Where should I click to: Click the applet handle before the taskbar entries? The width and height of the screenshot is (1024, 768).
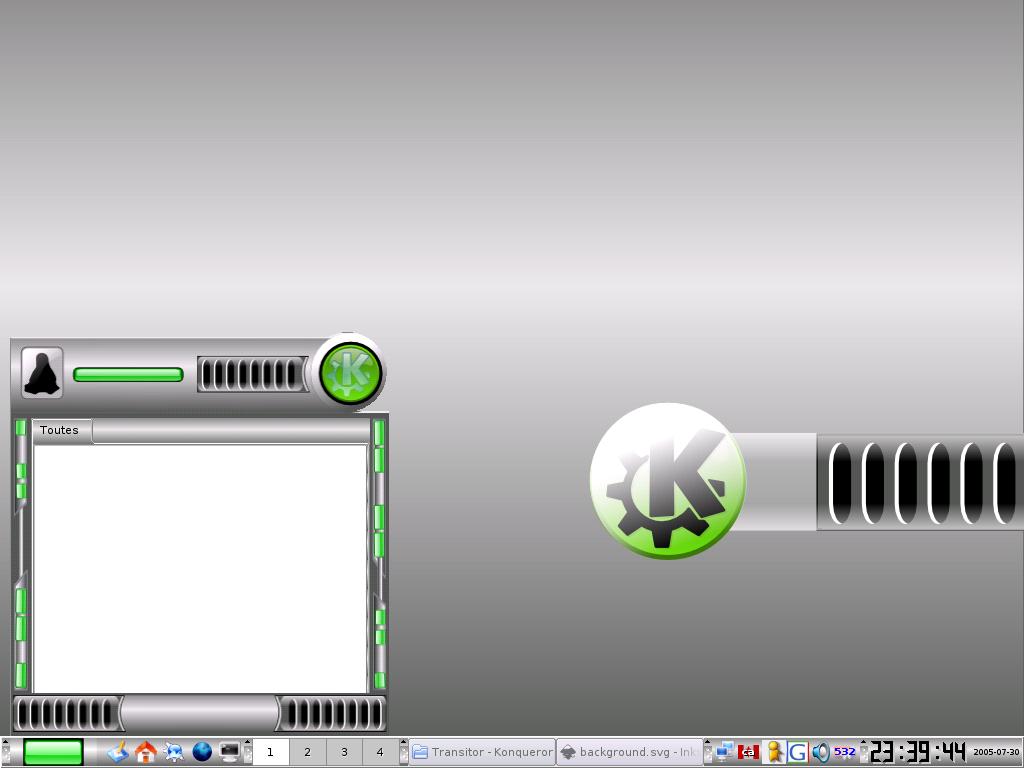pyautogui.click(x=404, y=752)
